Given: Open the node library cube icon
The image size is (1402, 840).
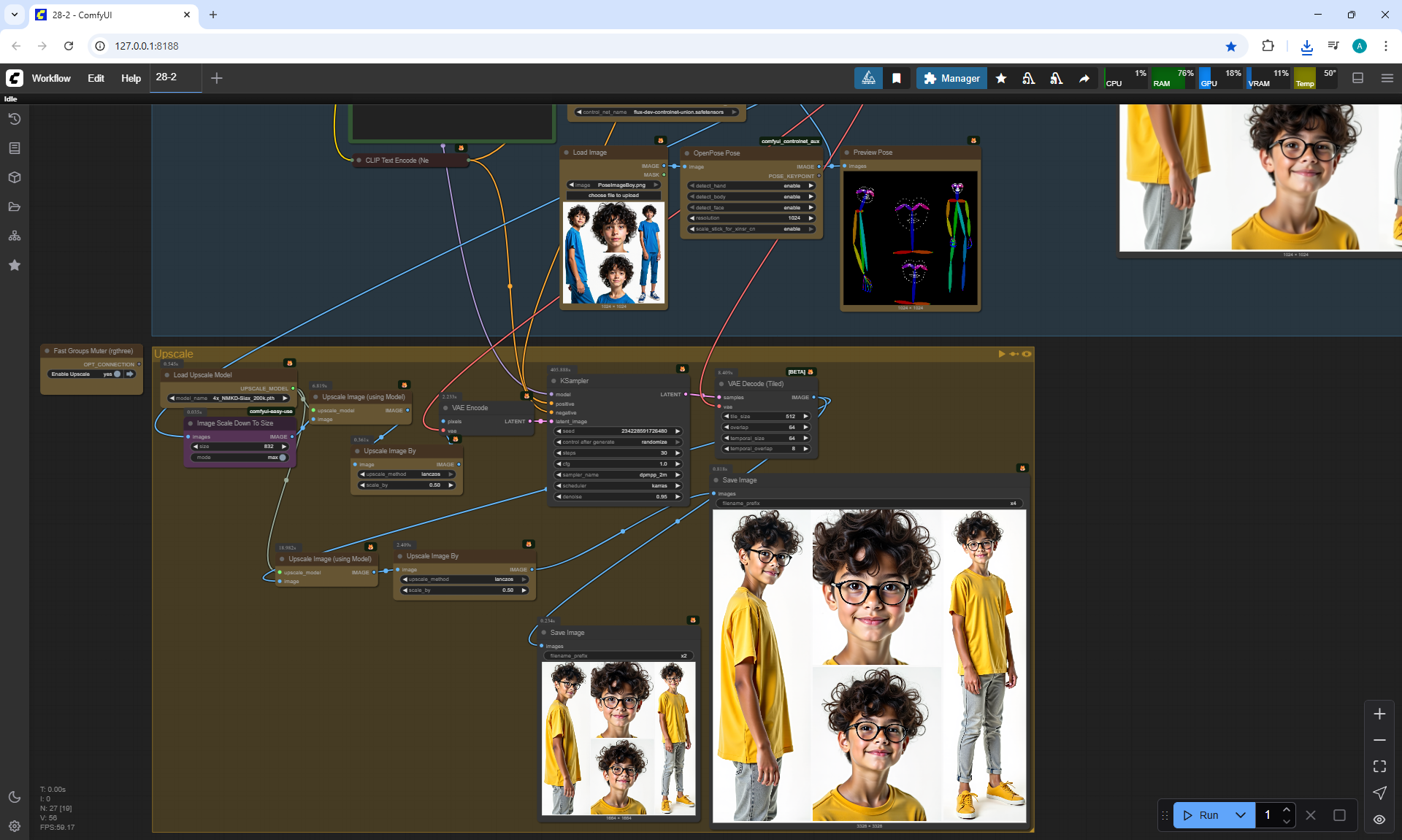Looking at the screenshot, I should click(14, 177).
